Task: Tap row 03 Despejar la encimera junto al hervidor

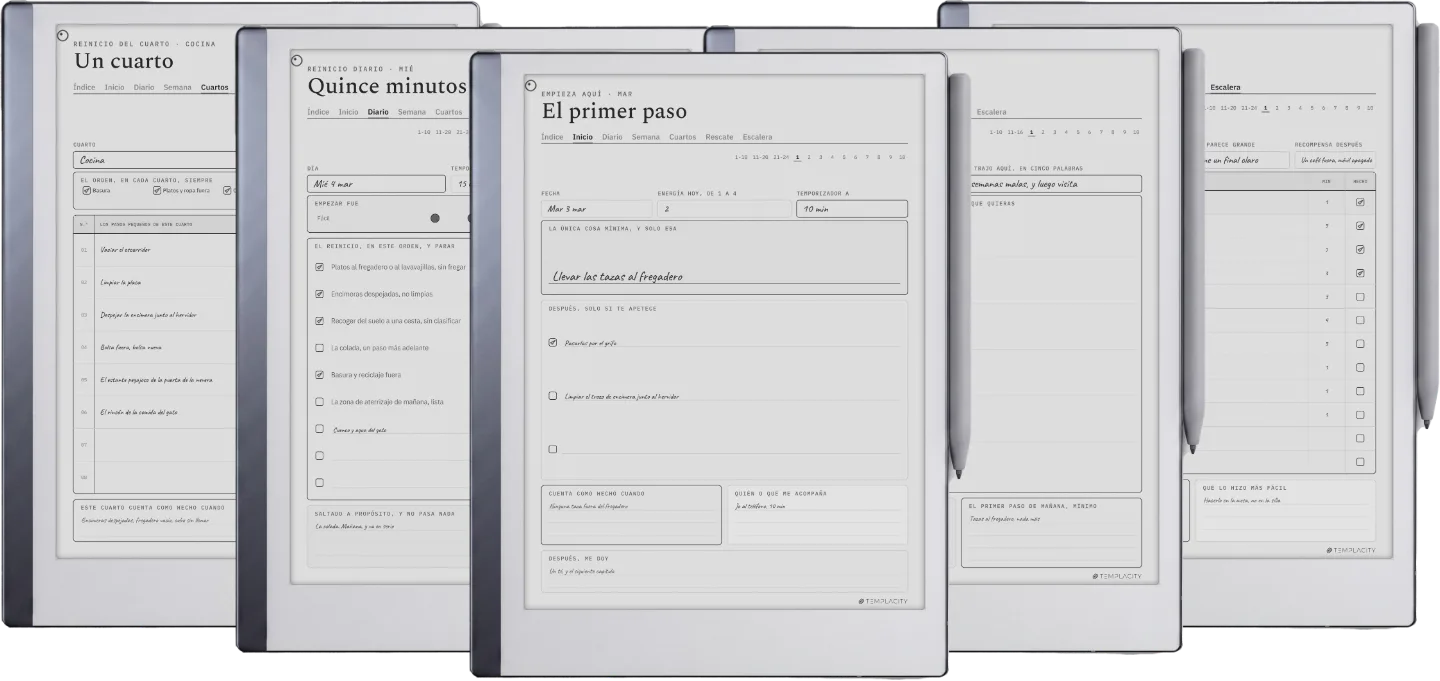Action: pyautogui.click(x=155, y=315)
